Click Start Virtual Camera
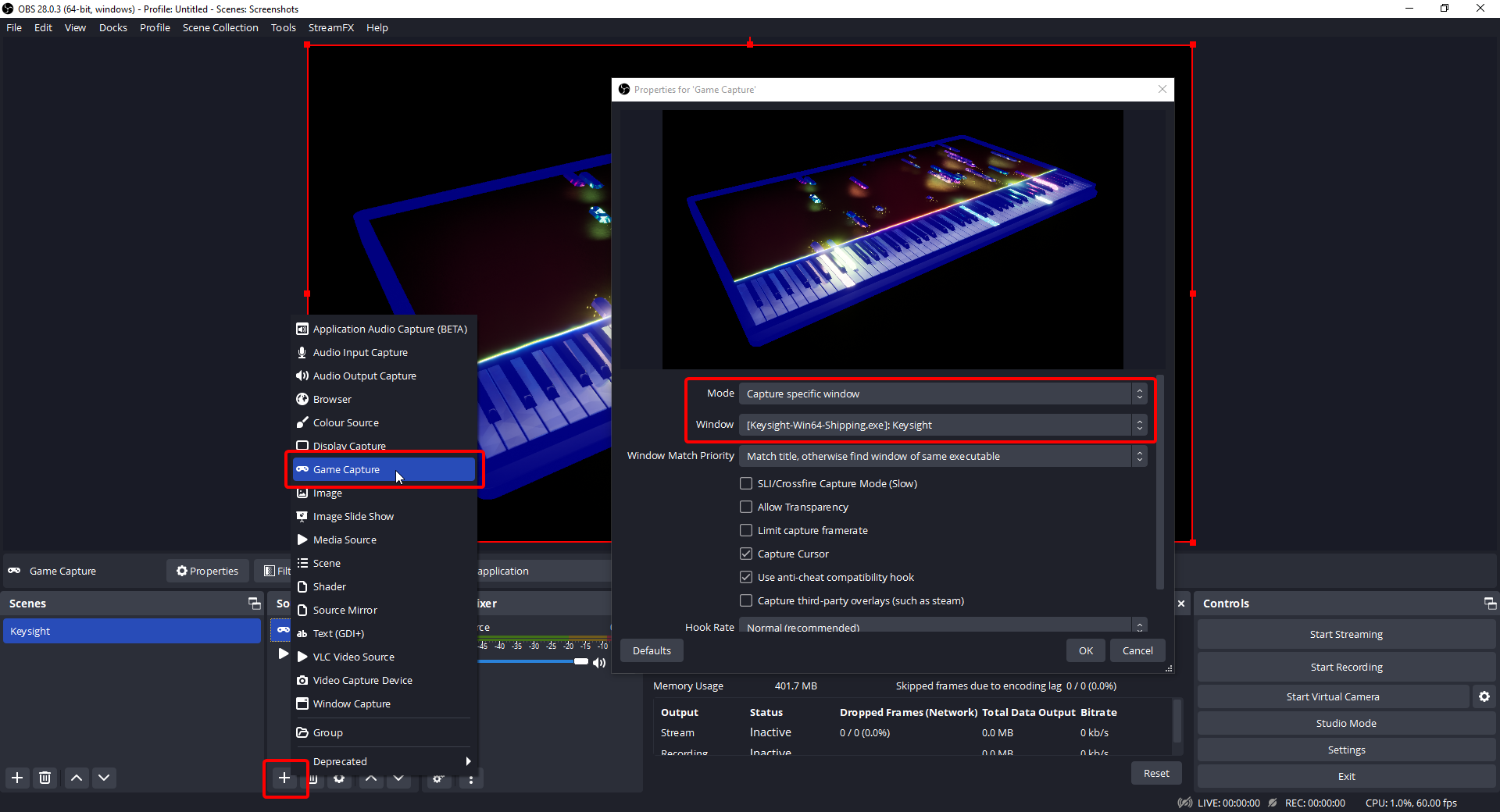 (1333, 696)
